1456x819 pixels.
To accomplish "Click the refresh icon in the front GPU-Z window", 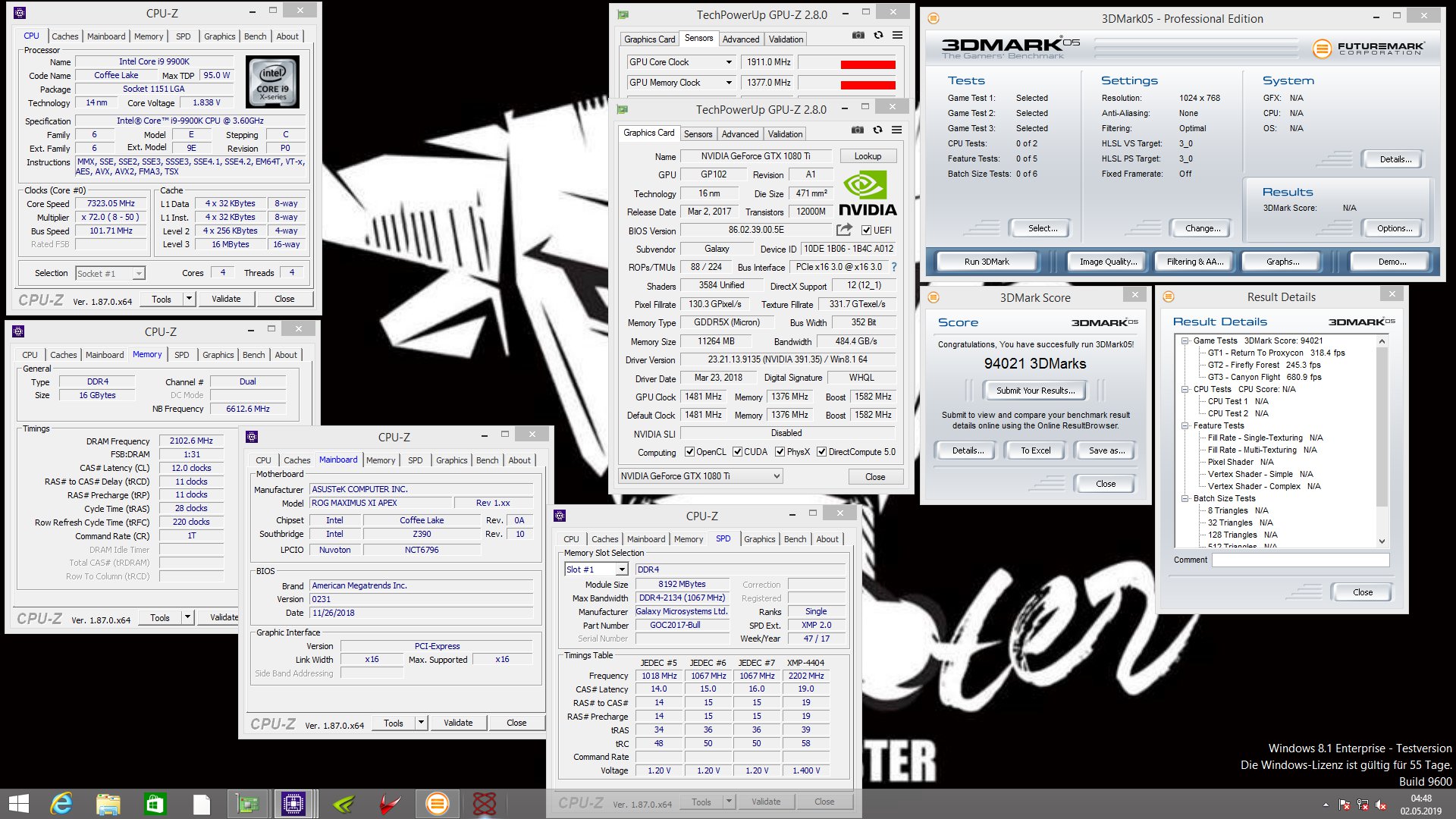I will [877, 130].
